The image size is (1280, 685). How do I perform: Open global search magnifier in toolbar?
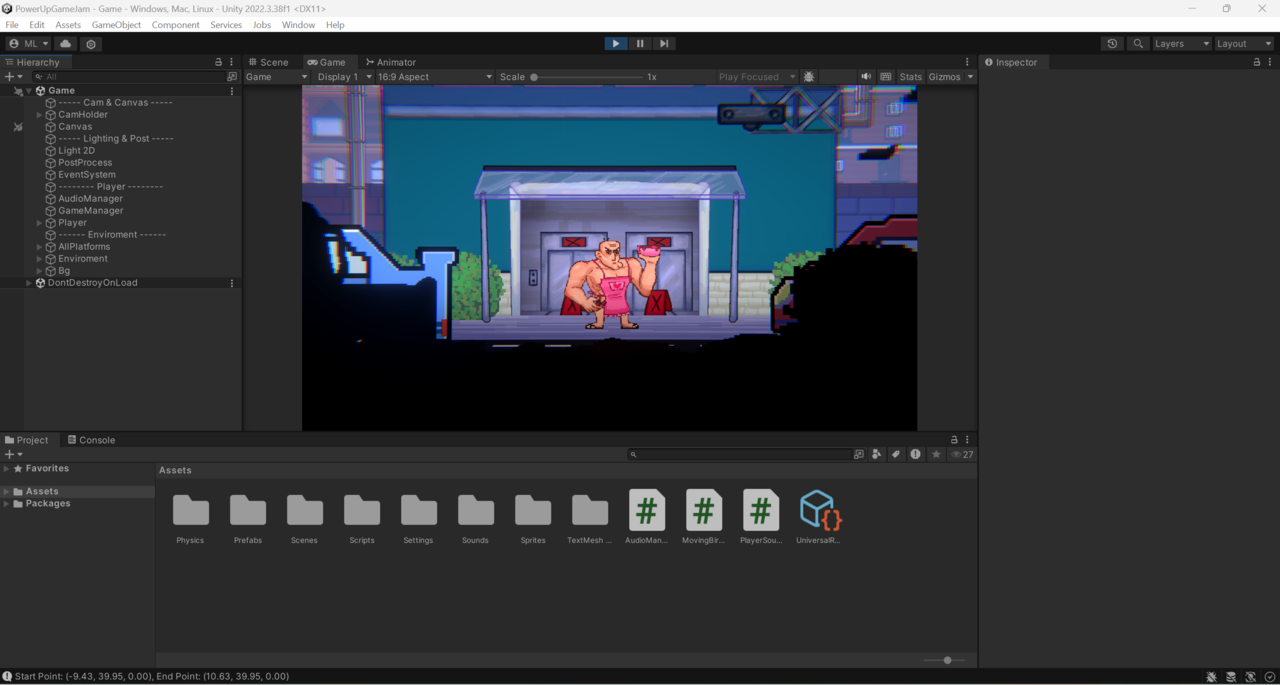pos(1138,44)
